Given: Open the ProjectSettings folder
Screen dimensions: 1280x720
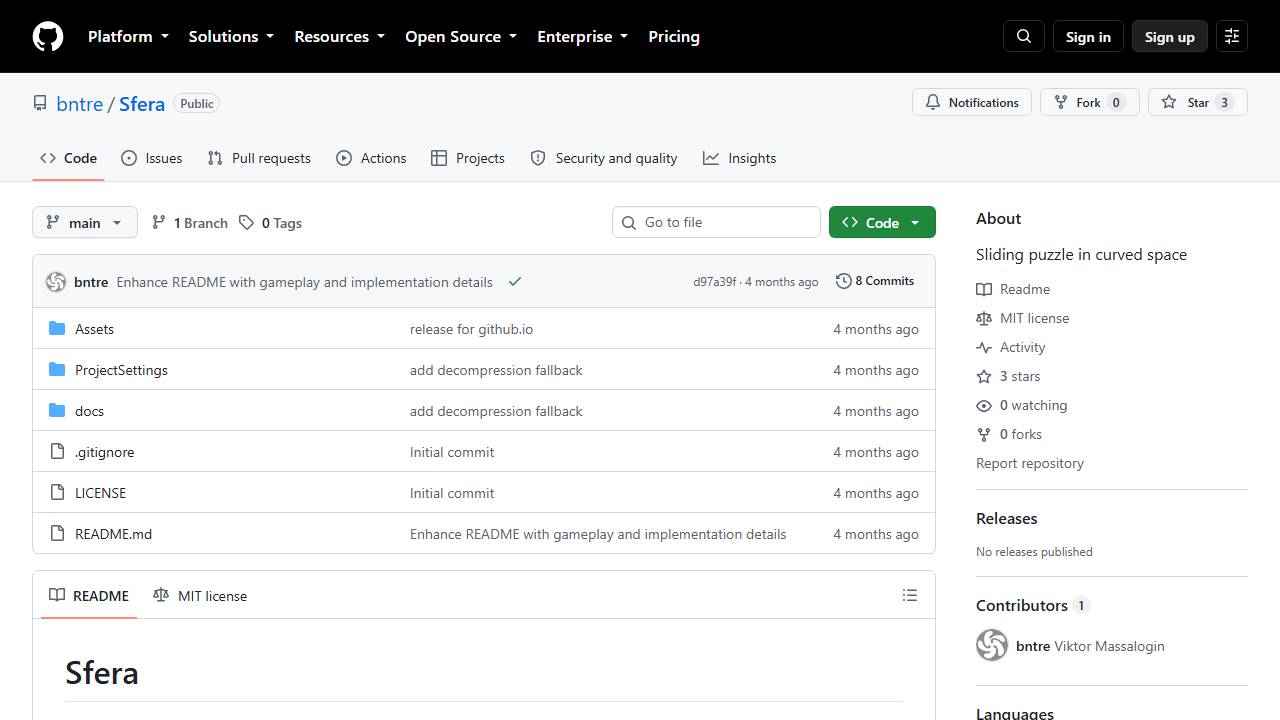Looking at the screenshot, I should coord(121,370).
